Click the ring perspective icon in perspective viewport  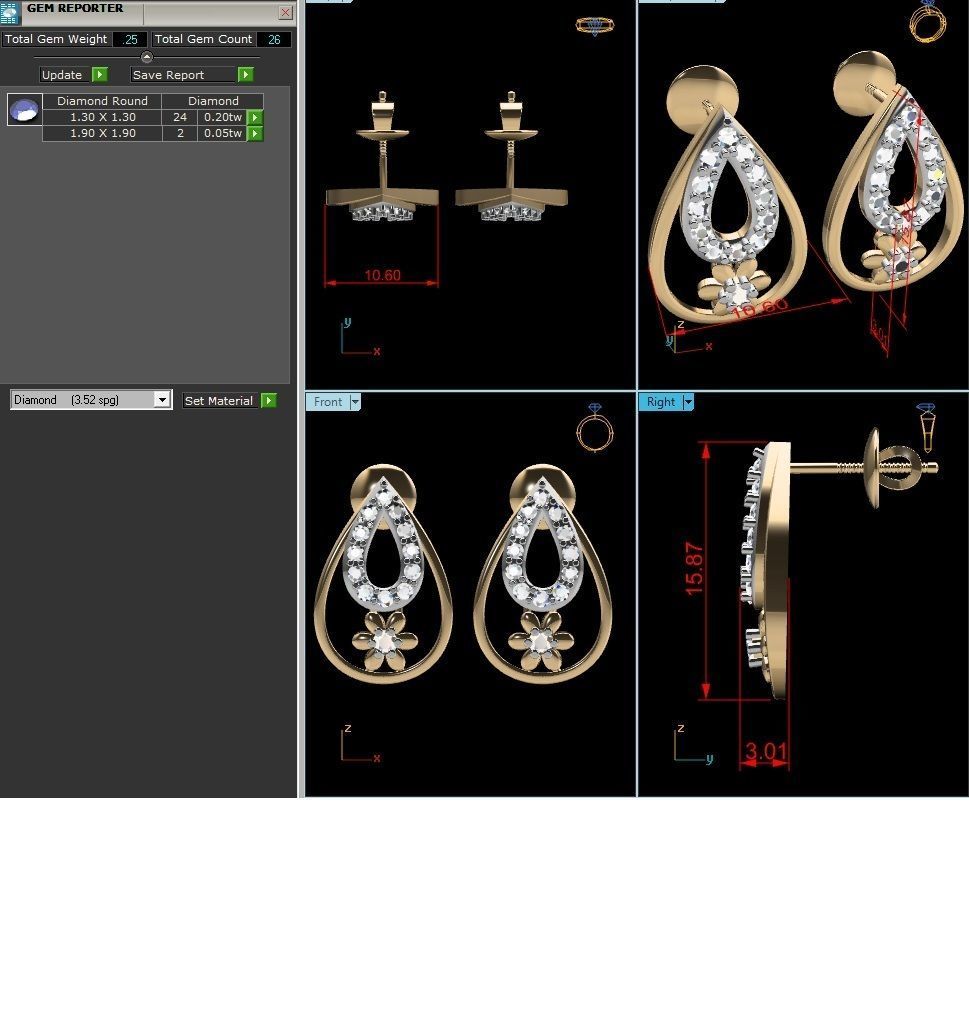click(x=928, y=21)
